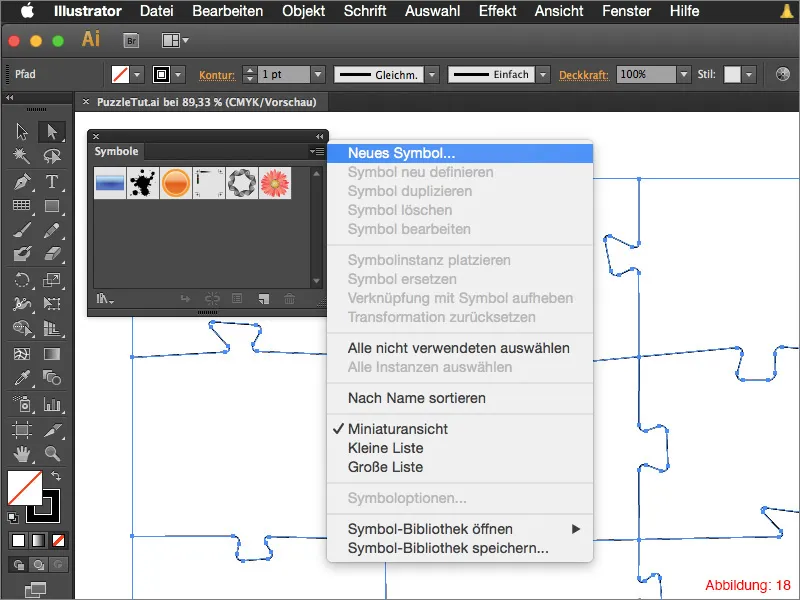800x600 pixels.
Task: Delete a symbol with the trash icon
Action: (x=289, y=300)
